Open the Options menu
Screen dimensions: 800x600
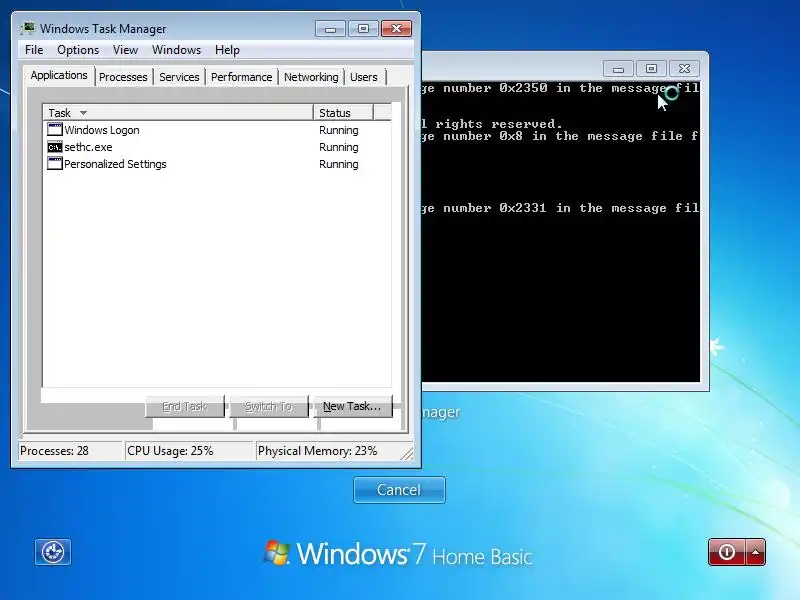[x=78, y=50]
